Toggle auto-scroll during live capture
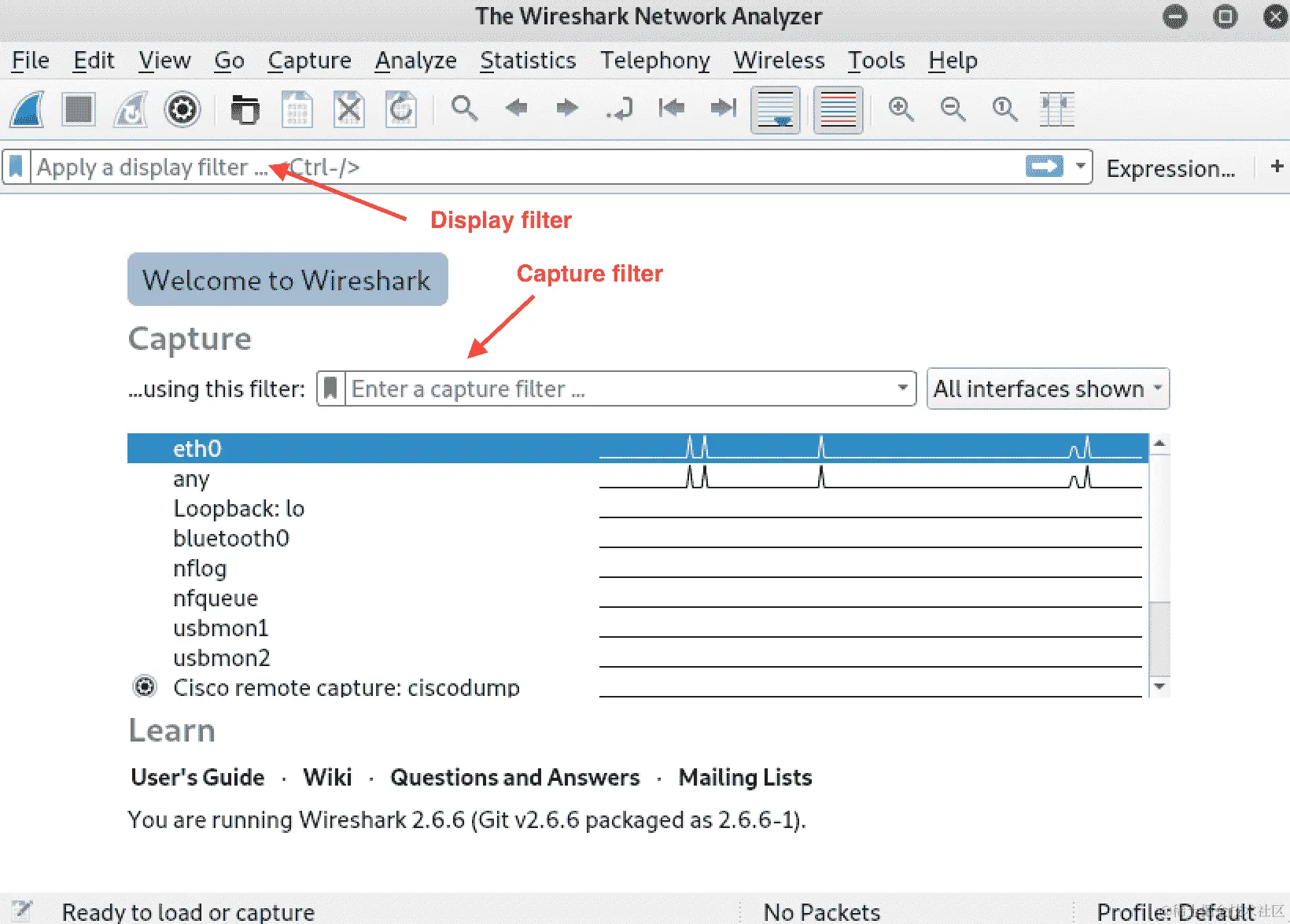1290x924 pixels. click(776, 110)
